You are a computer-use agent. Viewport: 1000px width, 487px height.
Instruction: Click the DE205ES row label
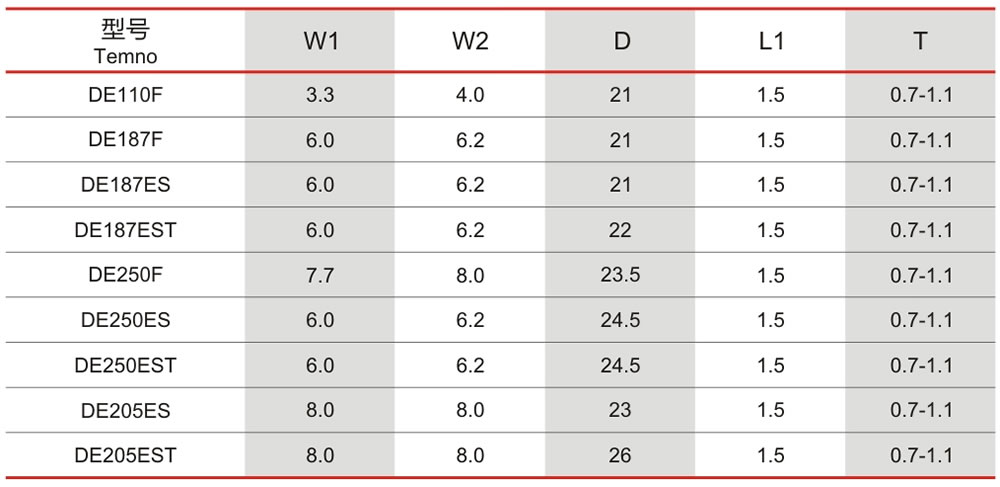pos(125,411)
